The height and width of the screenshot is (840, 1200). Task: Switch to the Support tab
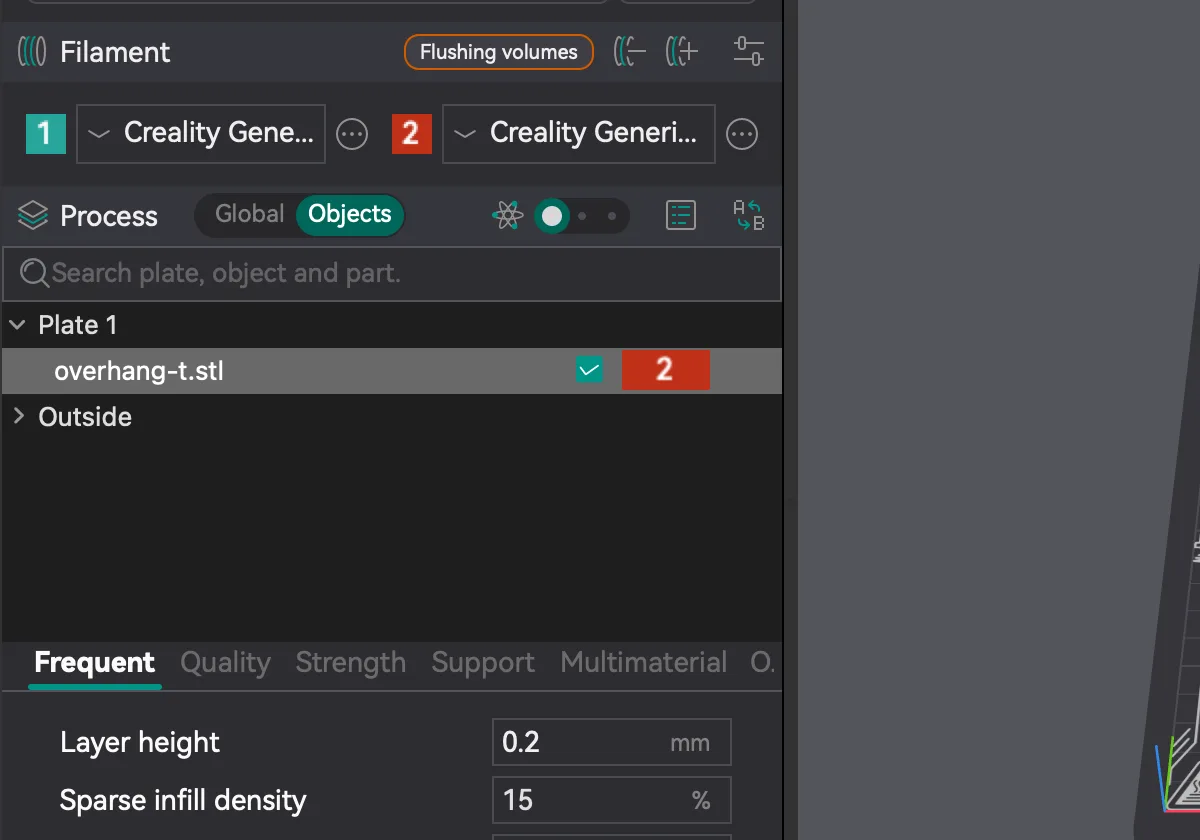(x=483, y=662)
